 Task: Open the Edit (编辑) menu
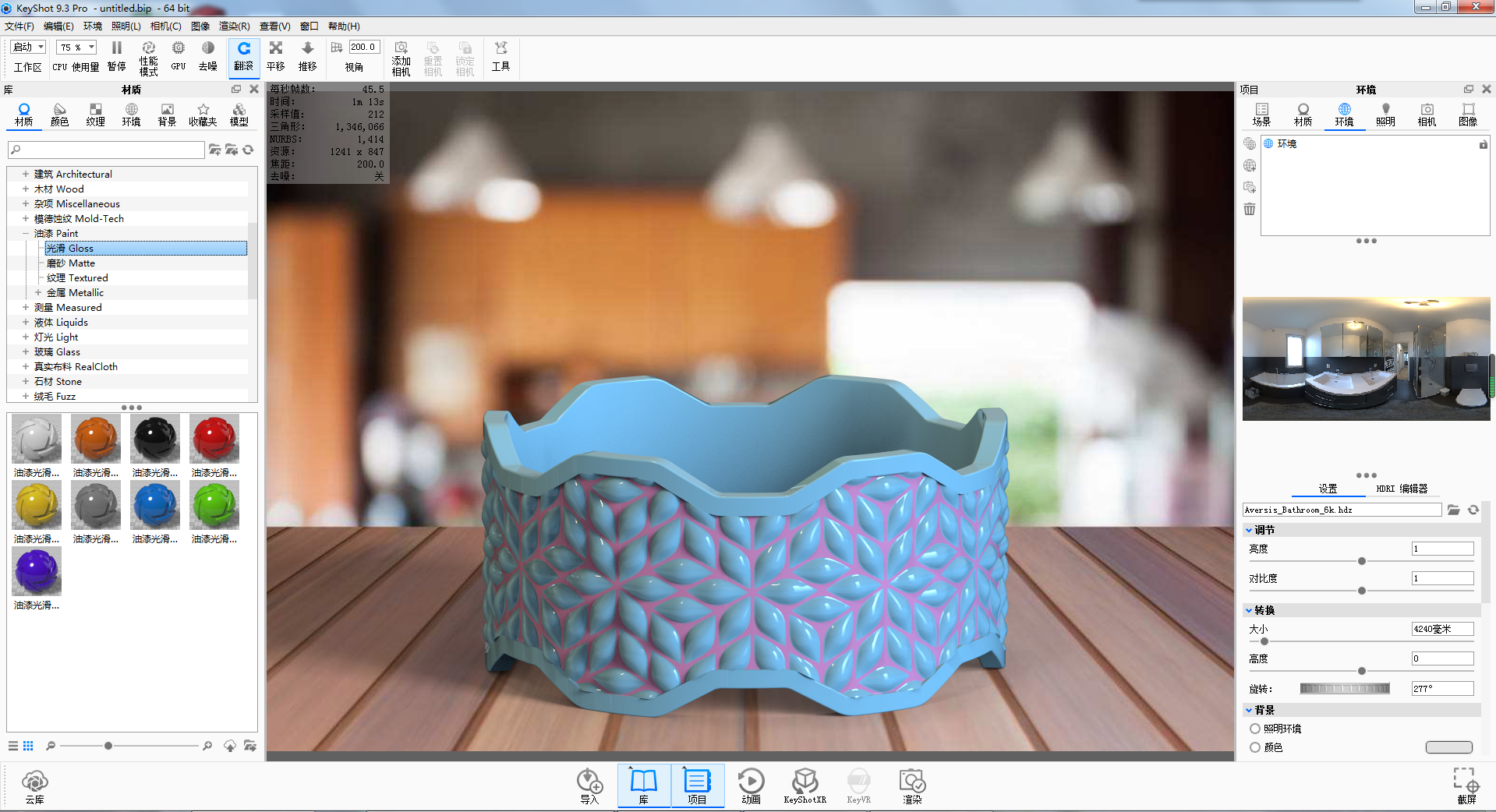58,26
